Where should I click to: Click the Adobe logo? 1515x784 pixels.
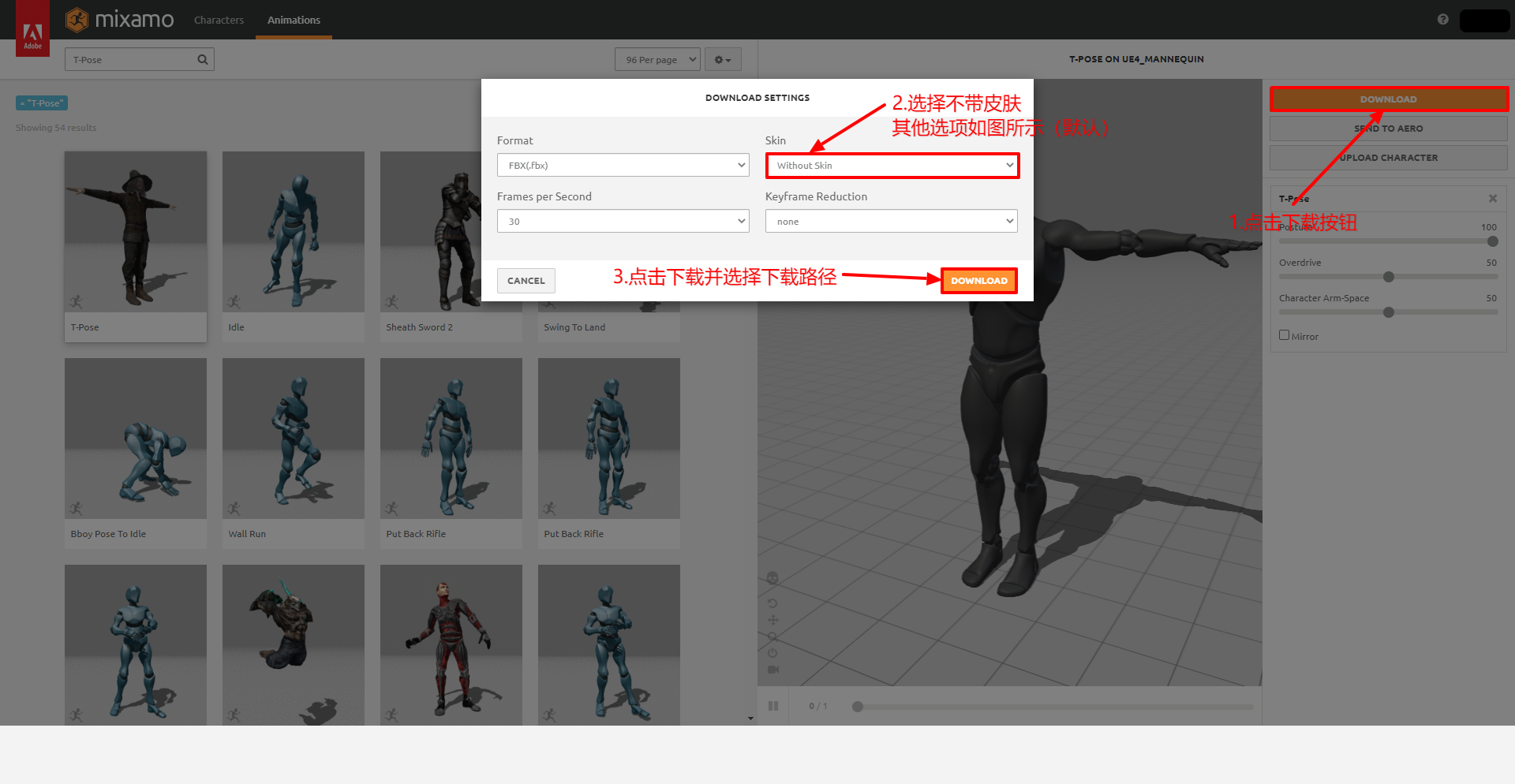tap(32, 28)
